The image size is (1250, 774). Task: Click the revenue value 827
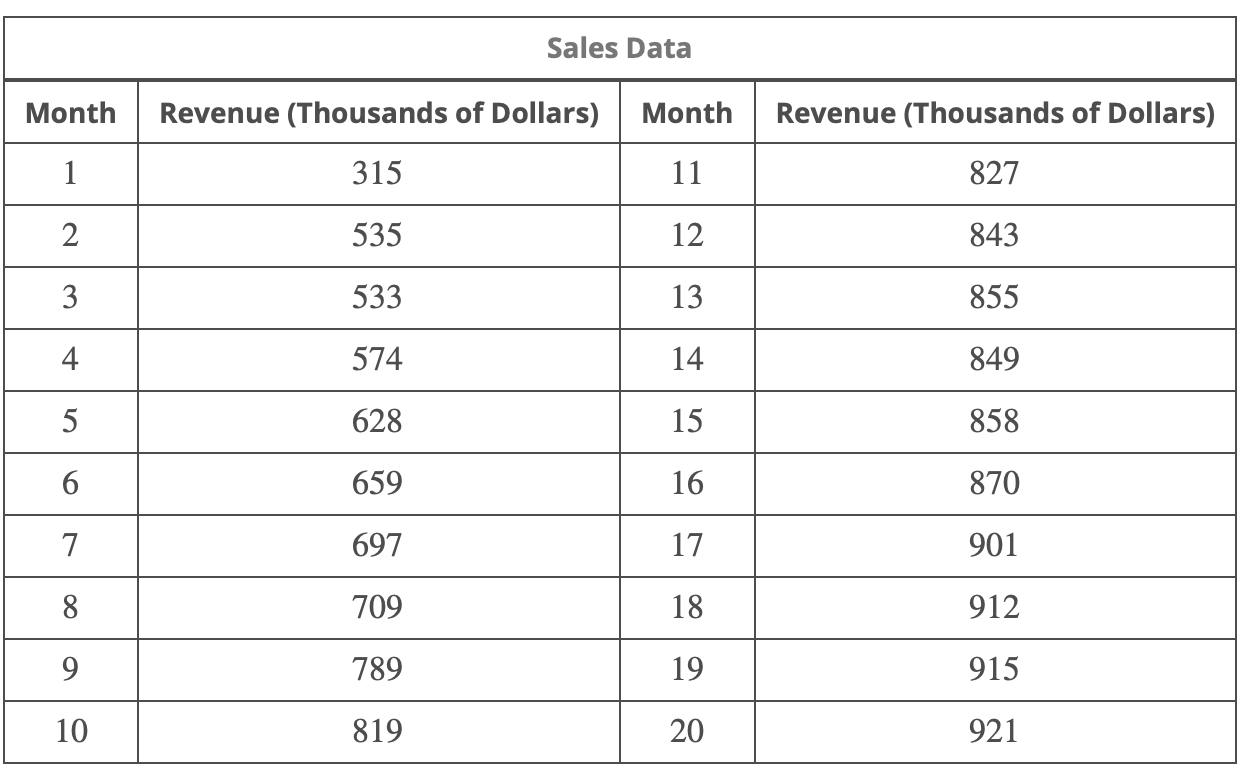click(x=994, y=174)
